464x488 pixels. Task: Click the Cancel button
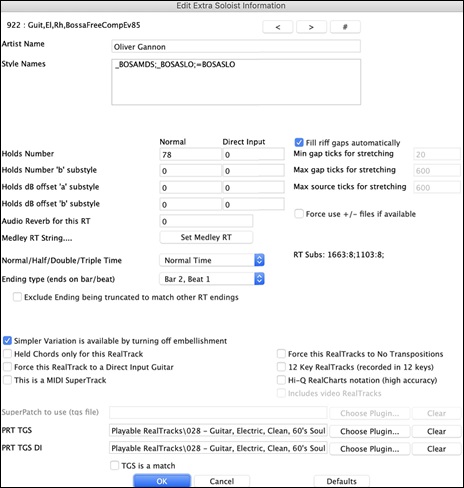click(x=222, y=481)
